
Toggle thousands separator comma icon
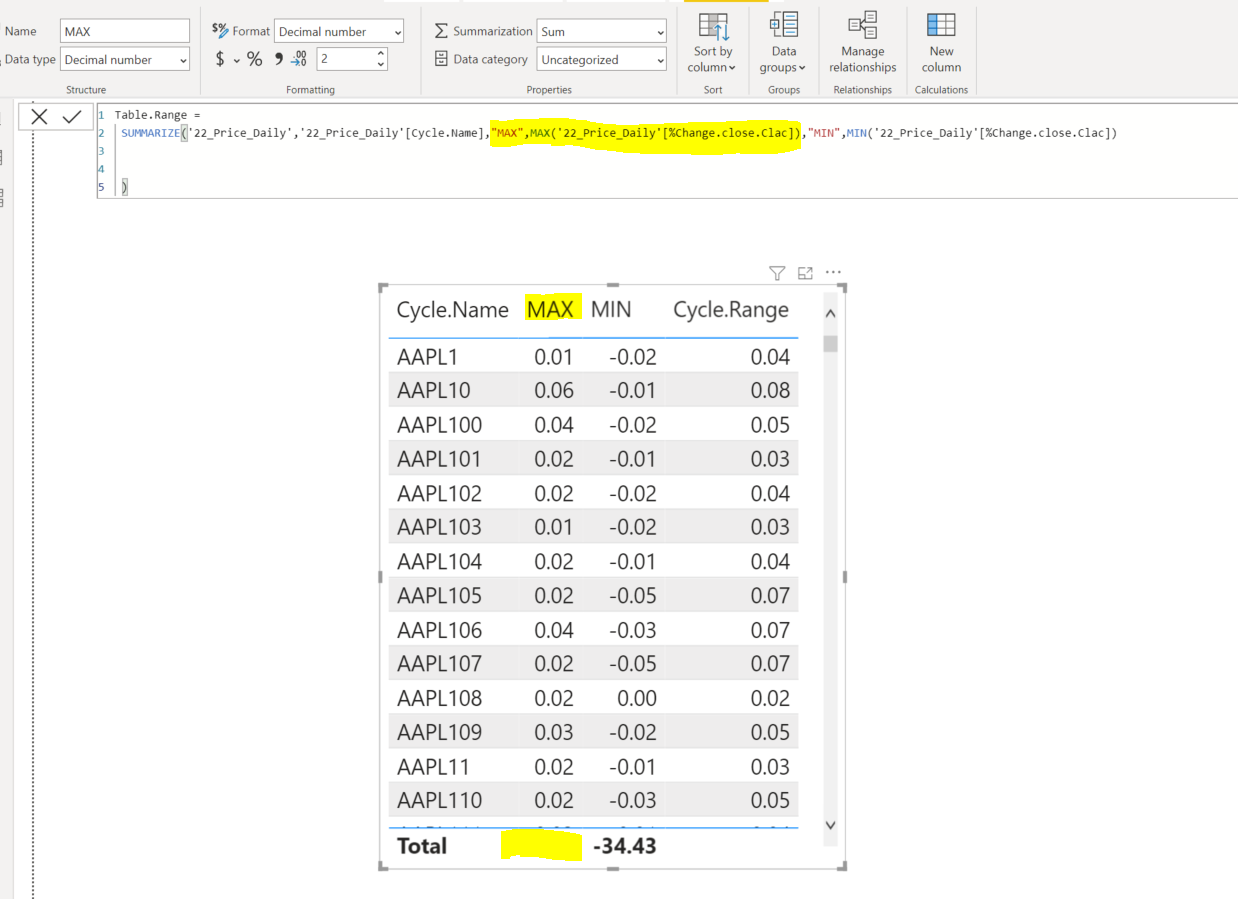click(x=279, y=58)
